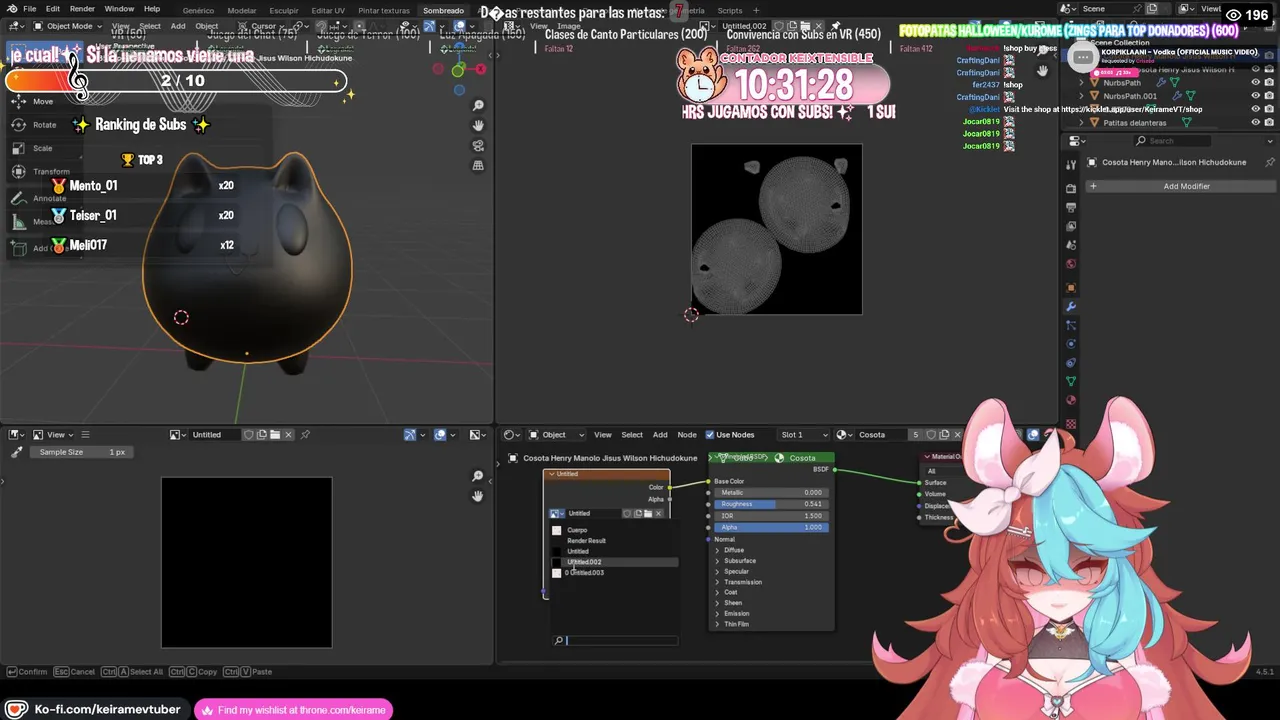Select Untitled.002 in image dropdown list
The image size is (1280, 720).
click(614, 562)
